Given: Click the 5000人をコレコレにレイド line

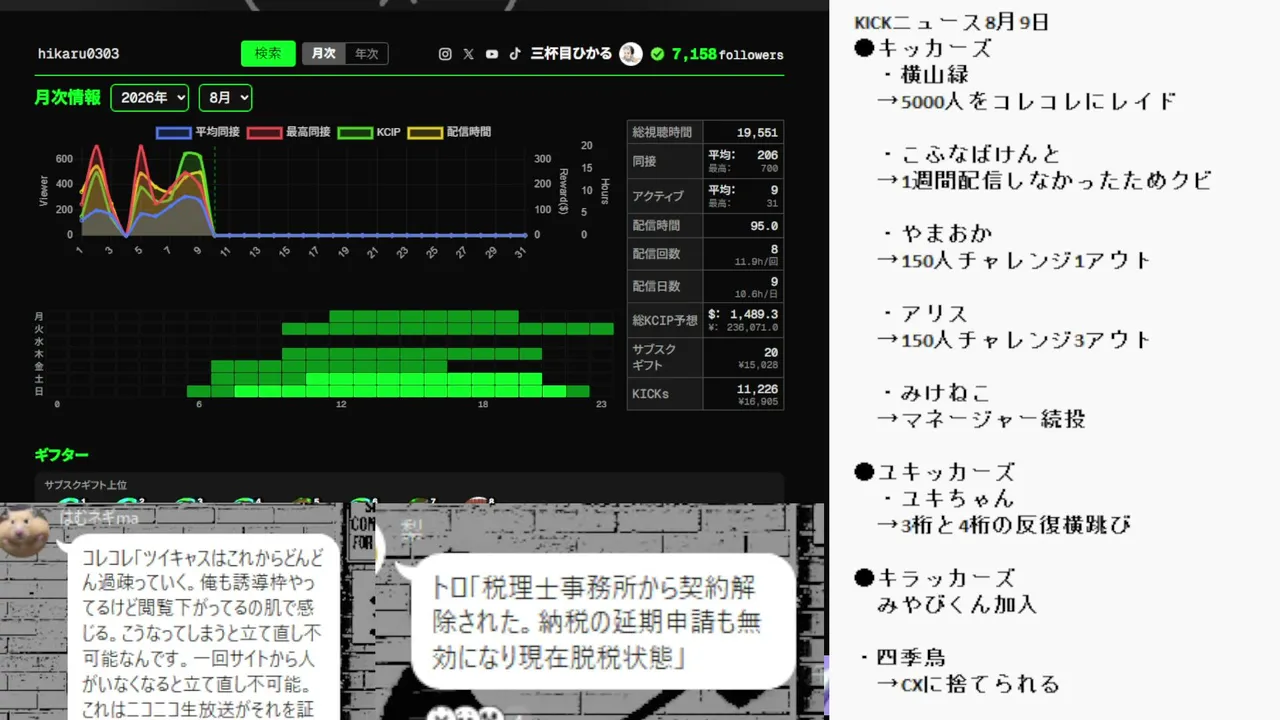Looking at the screenshot, I should (1026, 101).
